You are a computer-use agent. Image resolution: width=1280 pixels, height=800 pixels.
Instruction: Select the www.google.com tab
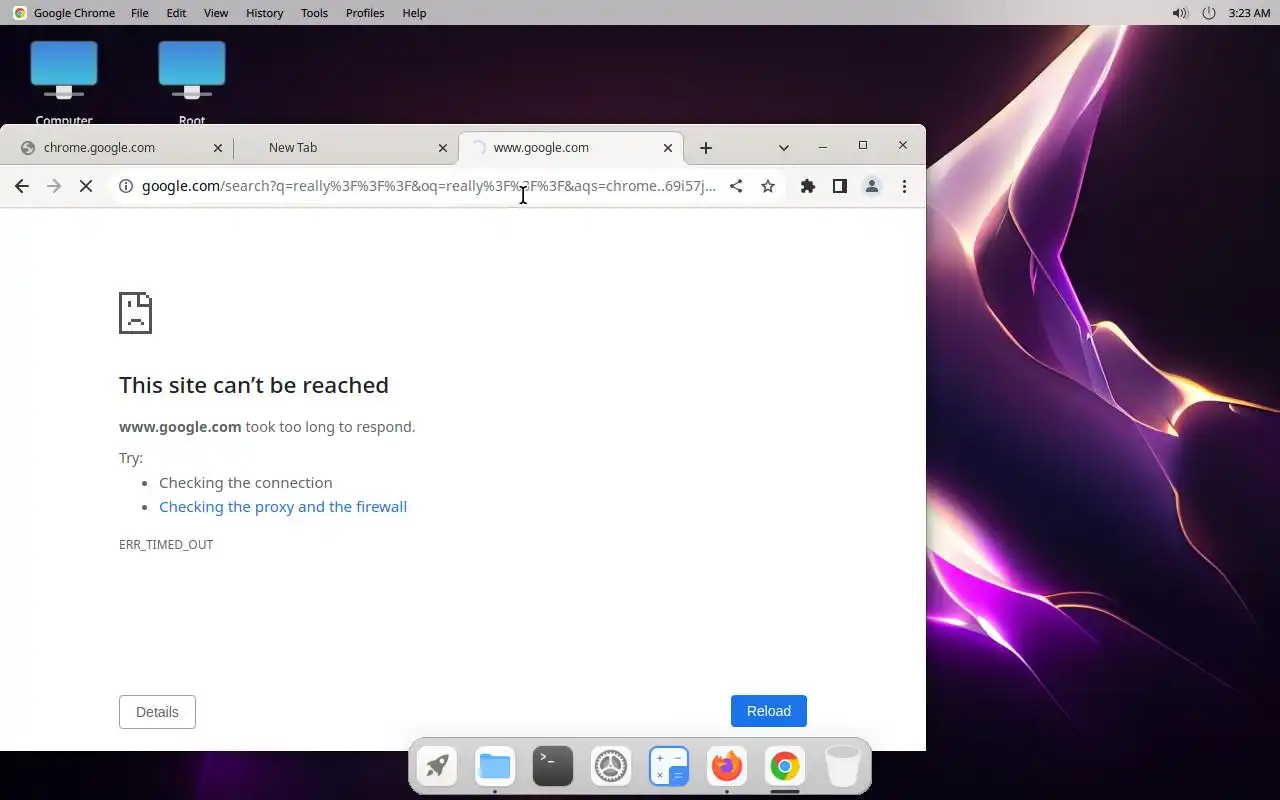(x=571, y=147)
